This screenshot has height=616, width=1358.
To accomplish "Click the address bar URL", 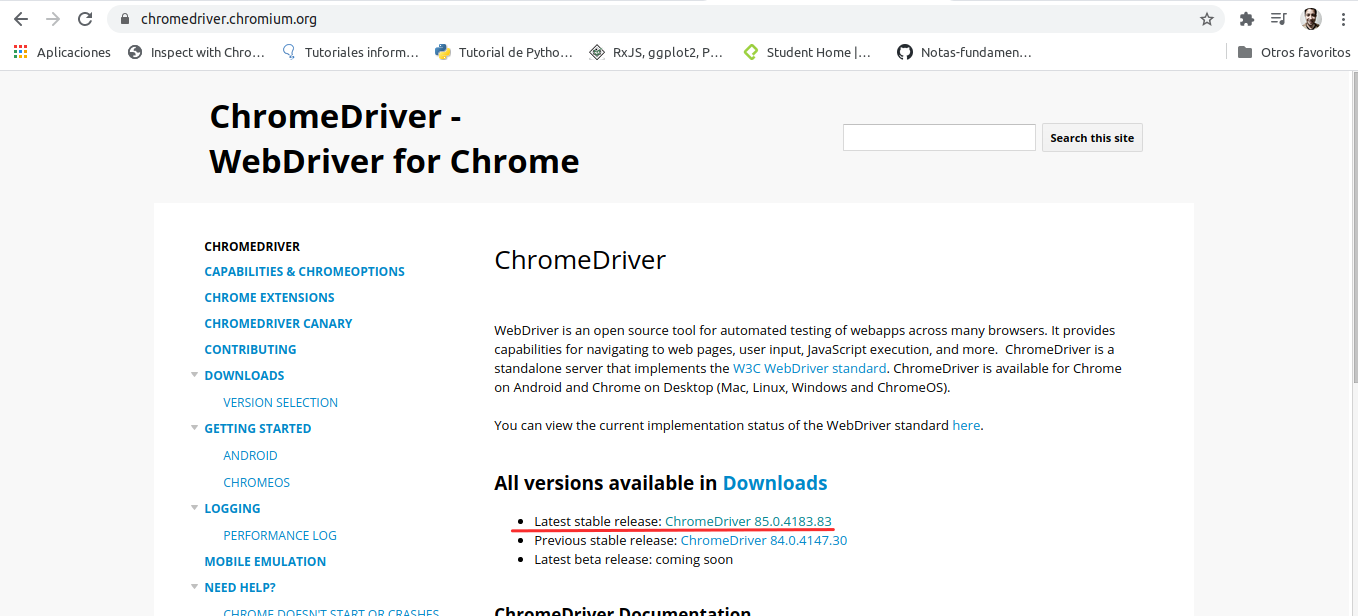I will pyautogui.click(x=229, y=19).
